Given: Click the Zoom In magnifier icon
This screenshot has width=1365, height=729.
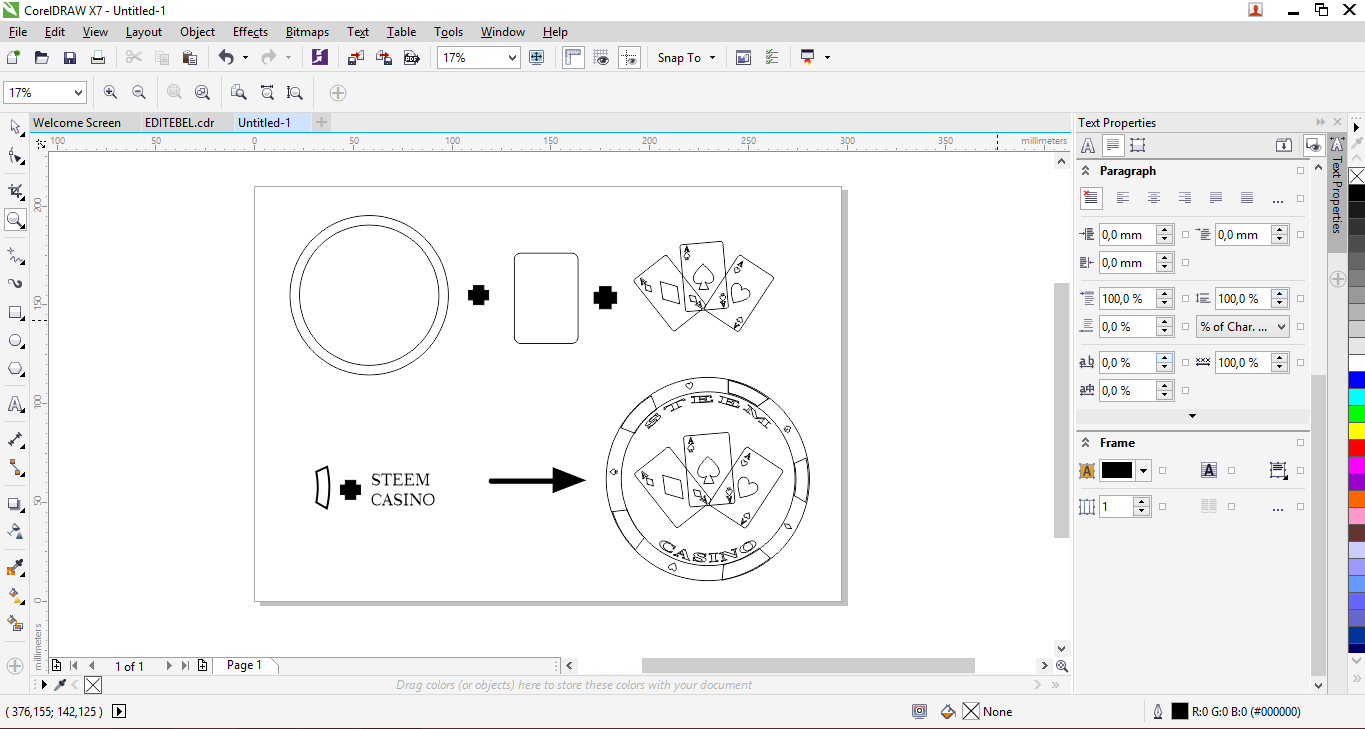Looking at the screenshot, I should click(x=110, y=92).
